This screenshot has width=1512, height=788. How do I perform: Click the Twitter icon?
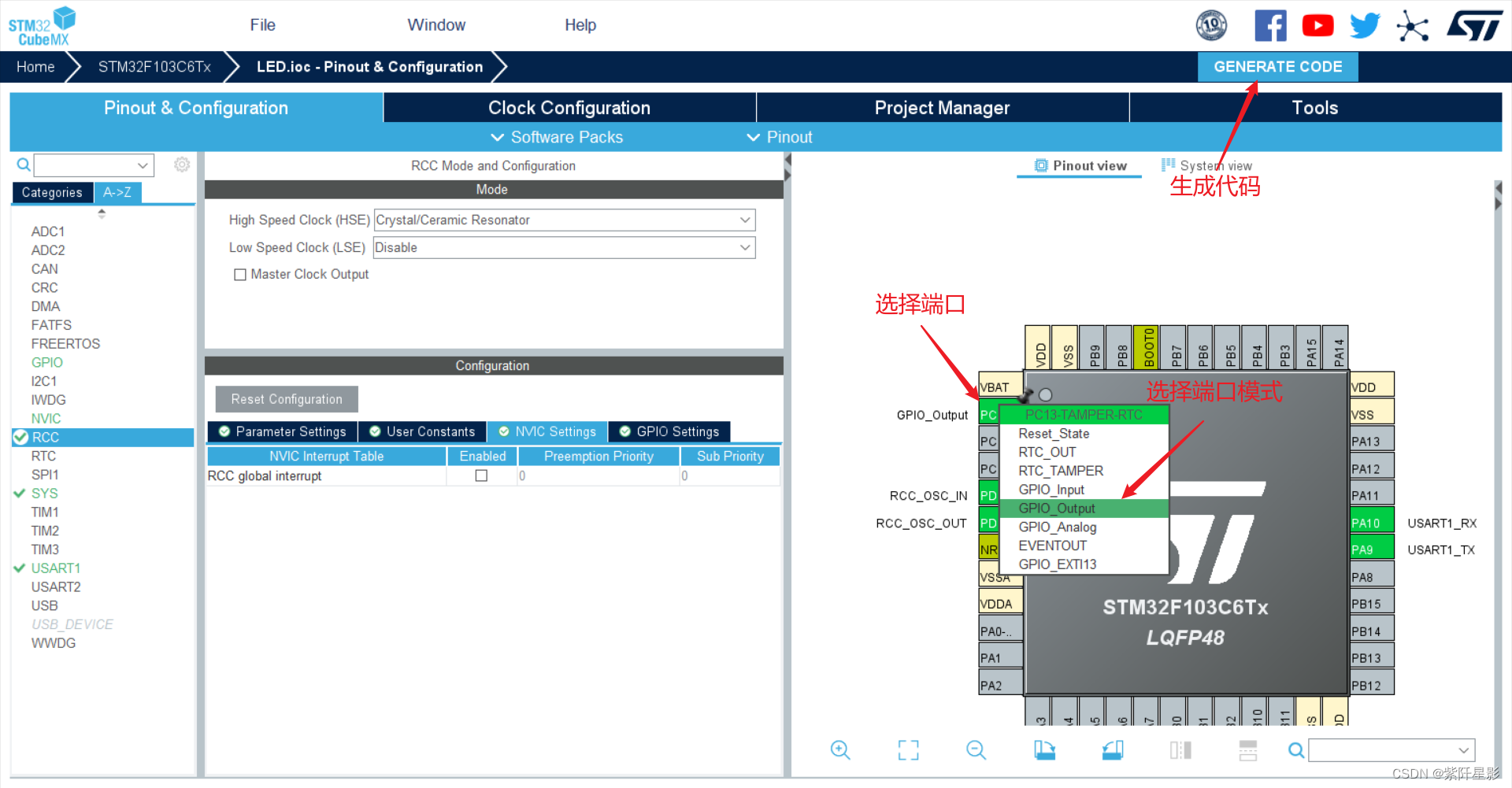point(1364,24)
